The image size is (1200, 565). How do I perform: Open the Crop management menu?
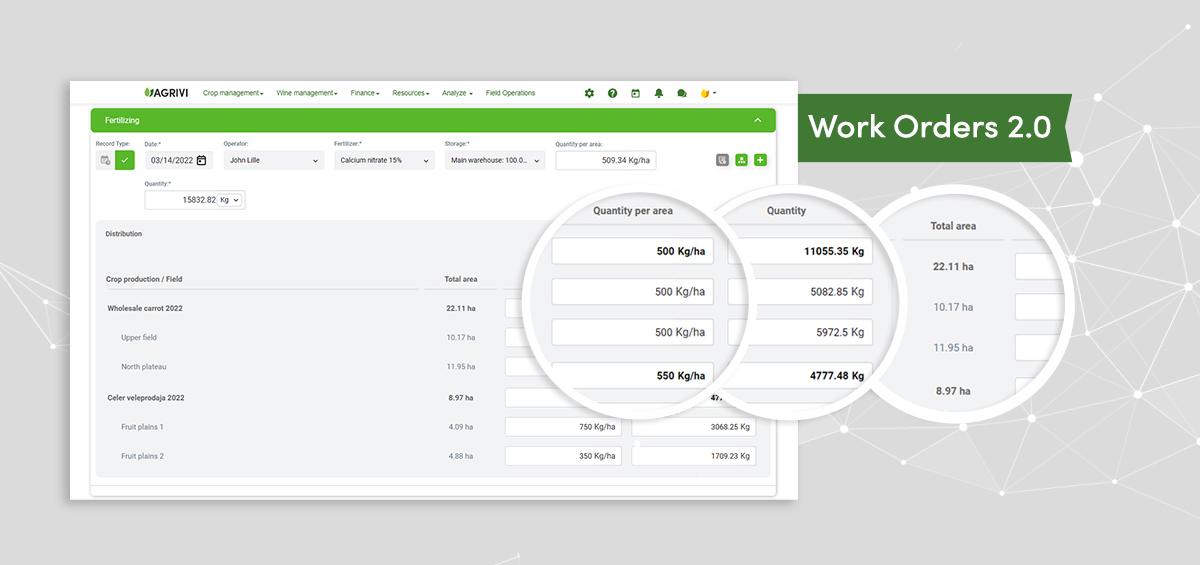pyautogui.click(x=233, y=93)
